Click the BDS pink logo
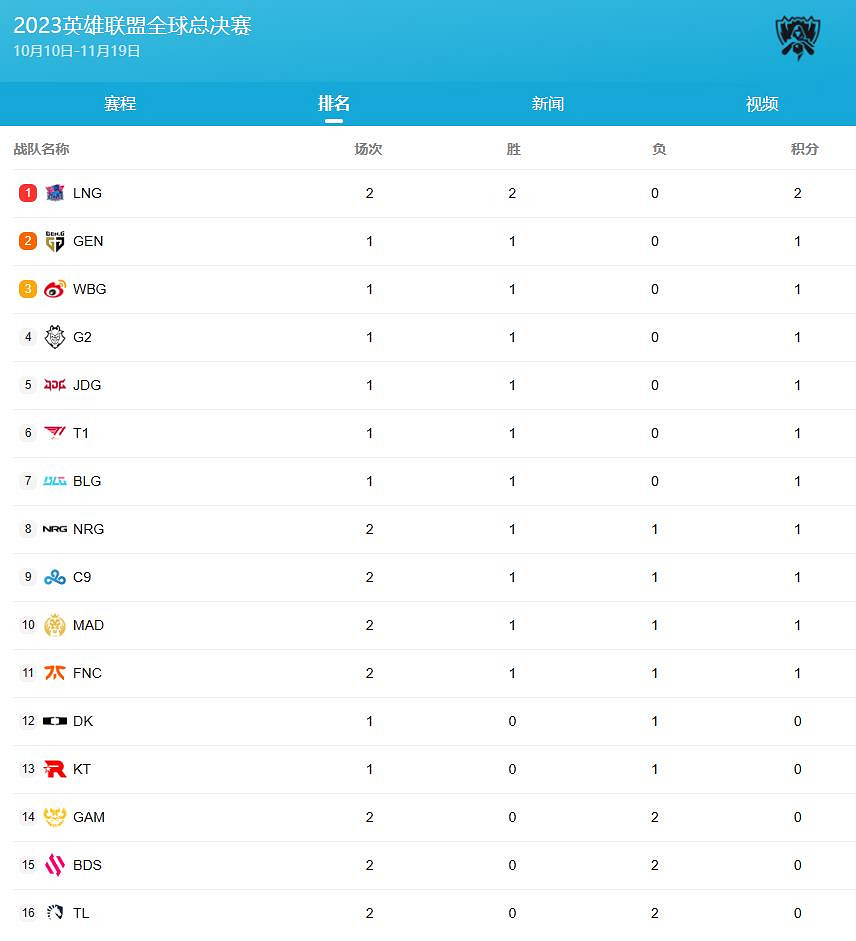 click(x=55, y=865)
